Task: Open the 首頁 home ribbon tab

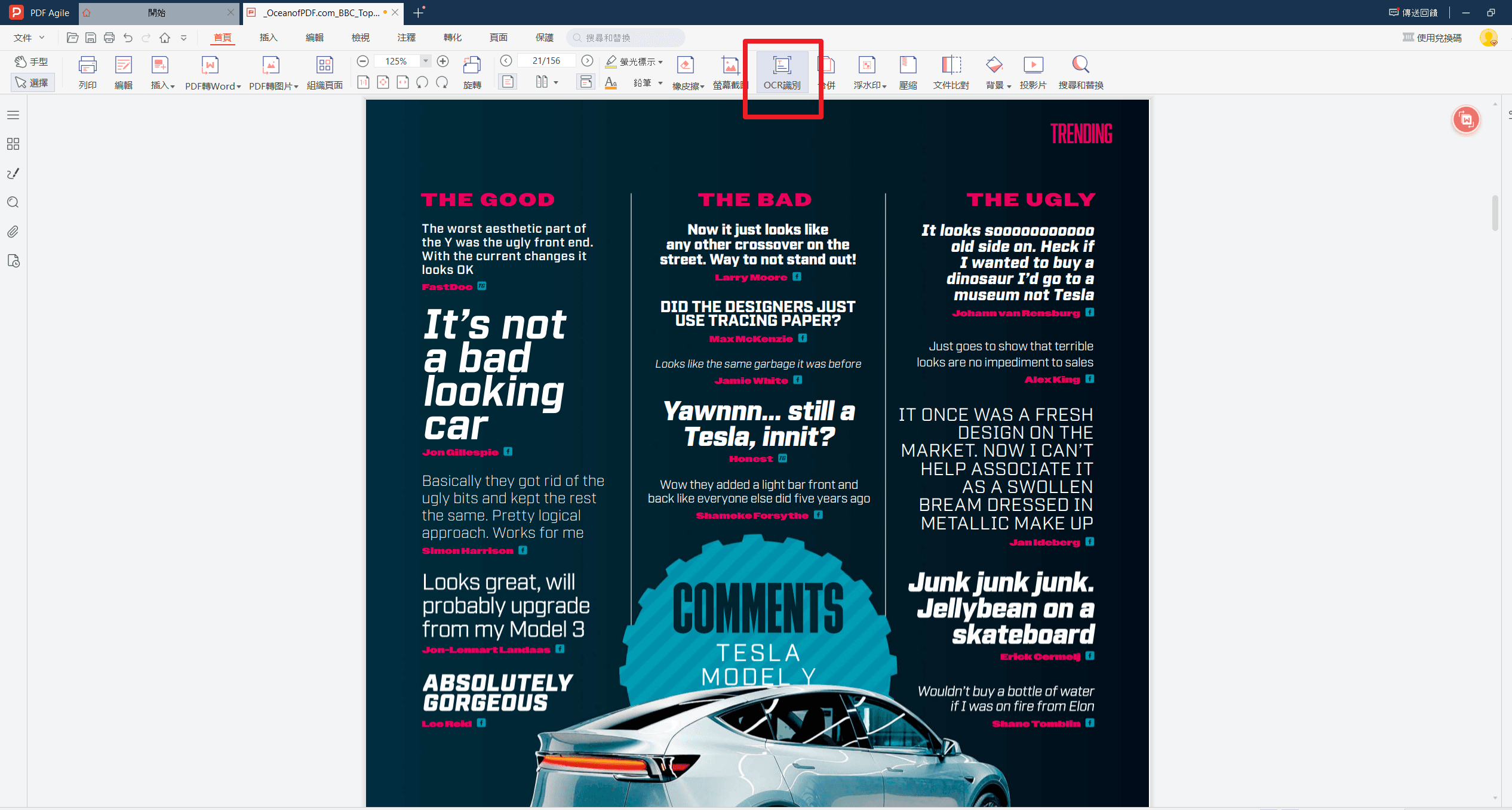Action: point(223,38)
